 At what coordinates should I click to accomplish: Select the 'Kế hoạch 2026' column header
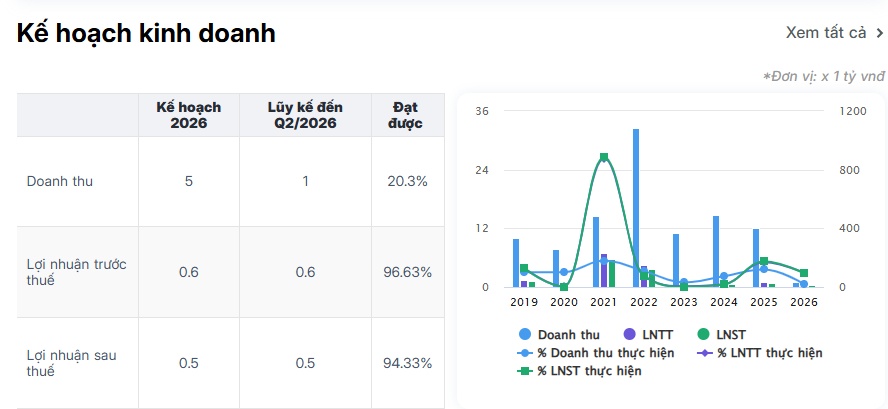189,115
